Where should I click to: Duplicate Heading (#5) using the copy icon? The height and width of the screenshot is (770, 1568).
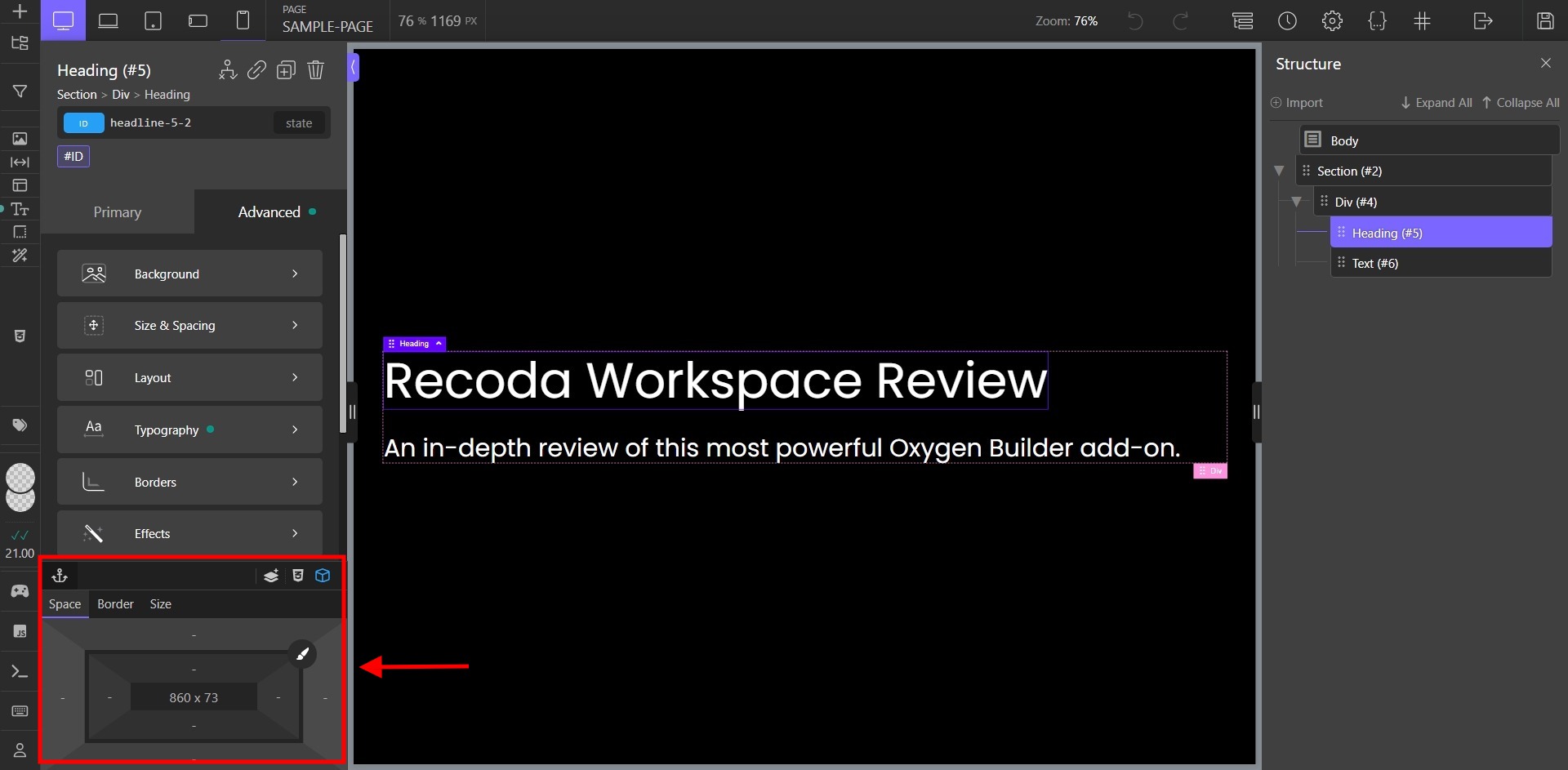[x=286, y=70]
